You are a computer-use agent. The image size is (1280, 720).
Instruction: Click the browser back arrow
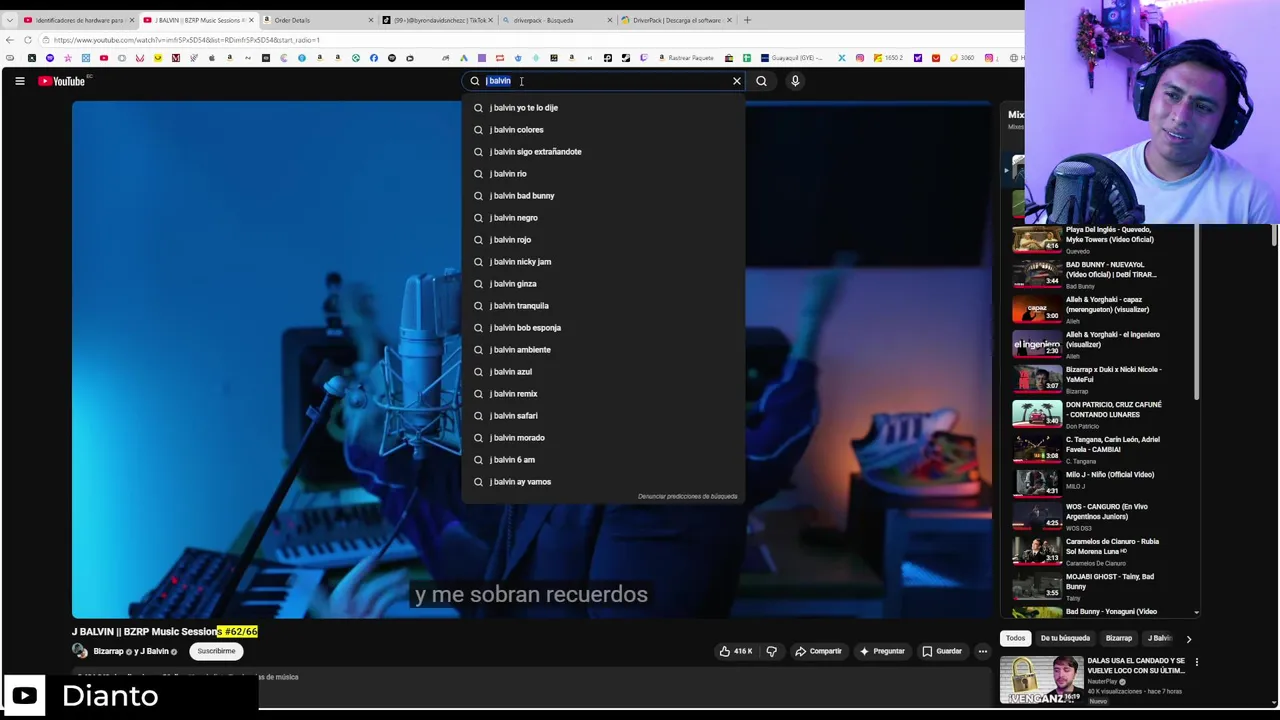click(10, 40)
